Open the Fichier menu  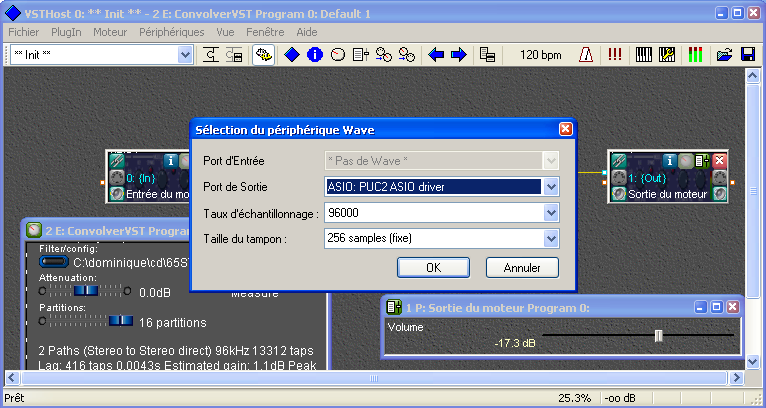coord(23,32)
